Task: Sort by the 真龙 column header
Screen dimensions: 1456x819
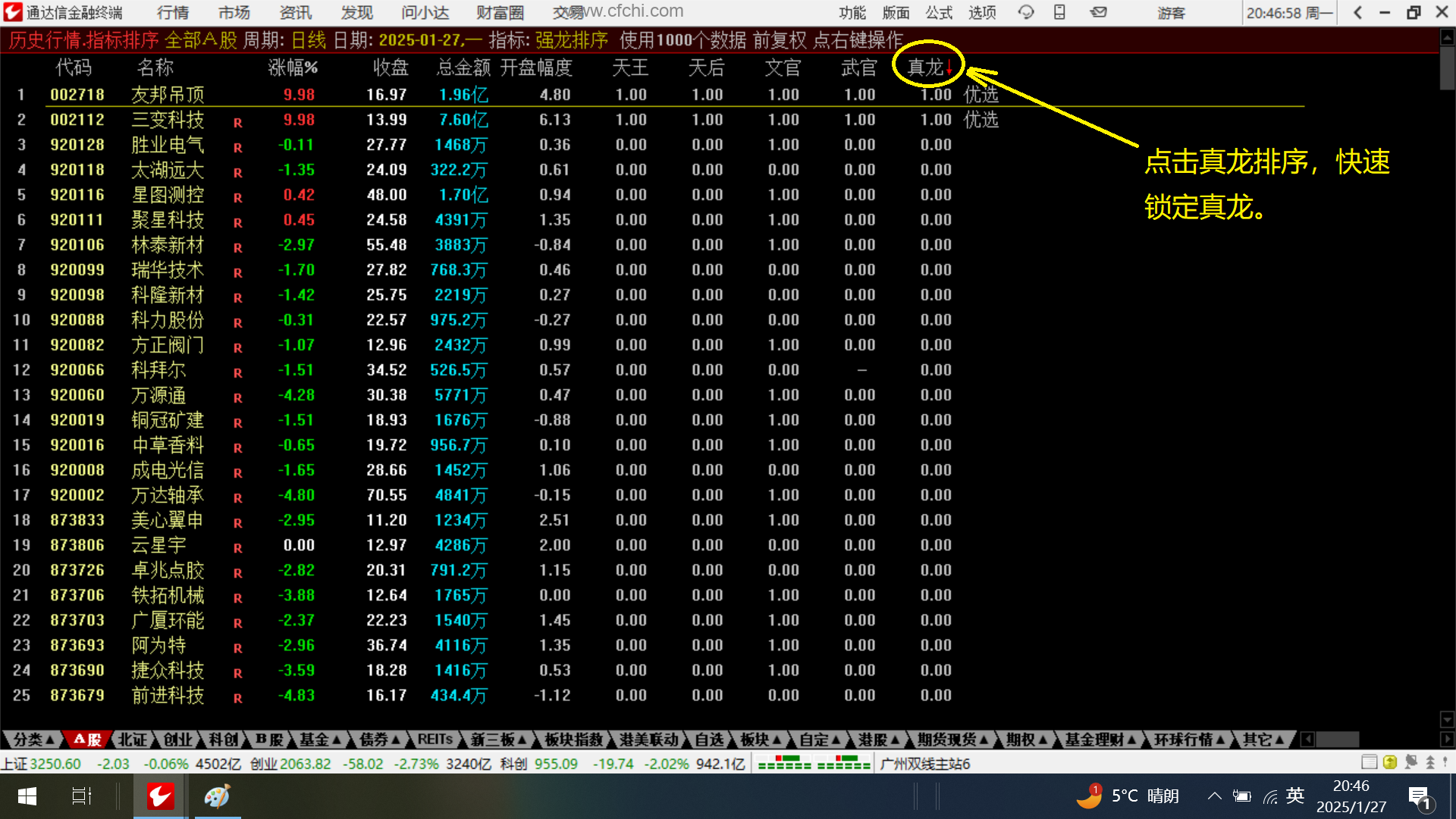Action: (x=925, y=67)
